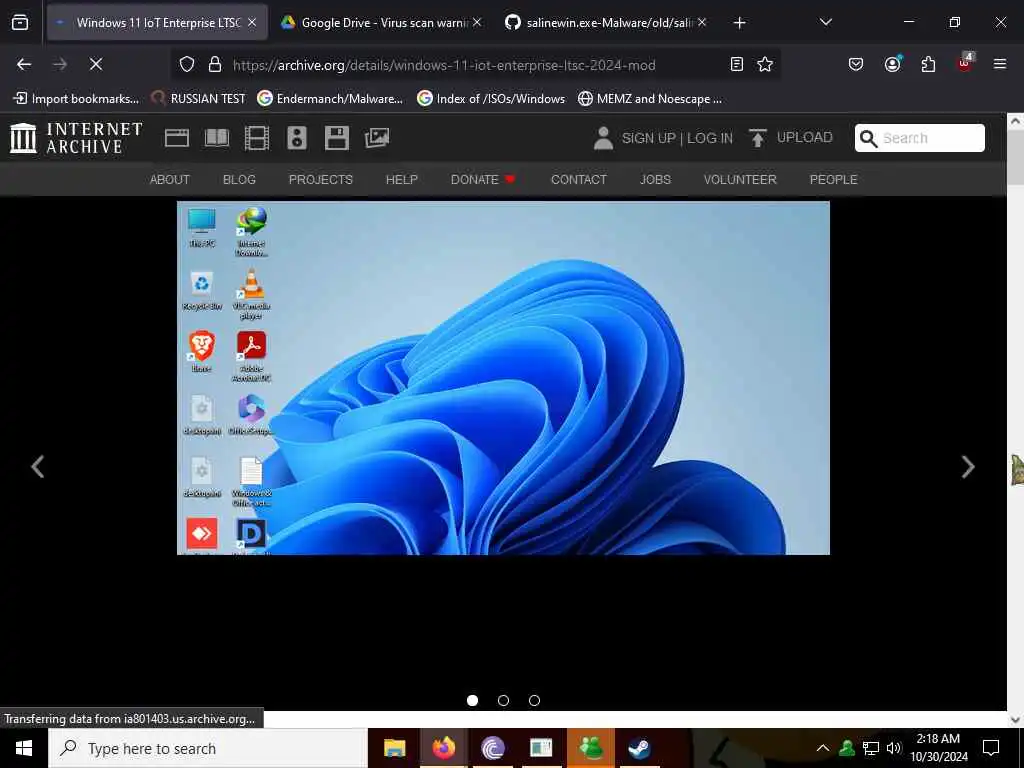This screenshot has height=768, width=1024.
Task: Open uBlock Origin extension icon
Action: point(965,63)
